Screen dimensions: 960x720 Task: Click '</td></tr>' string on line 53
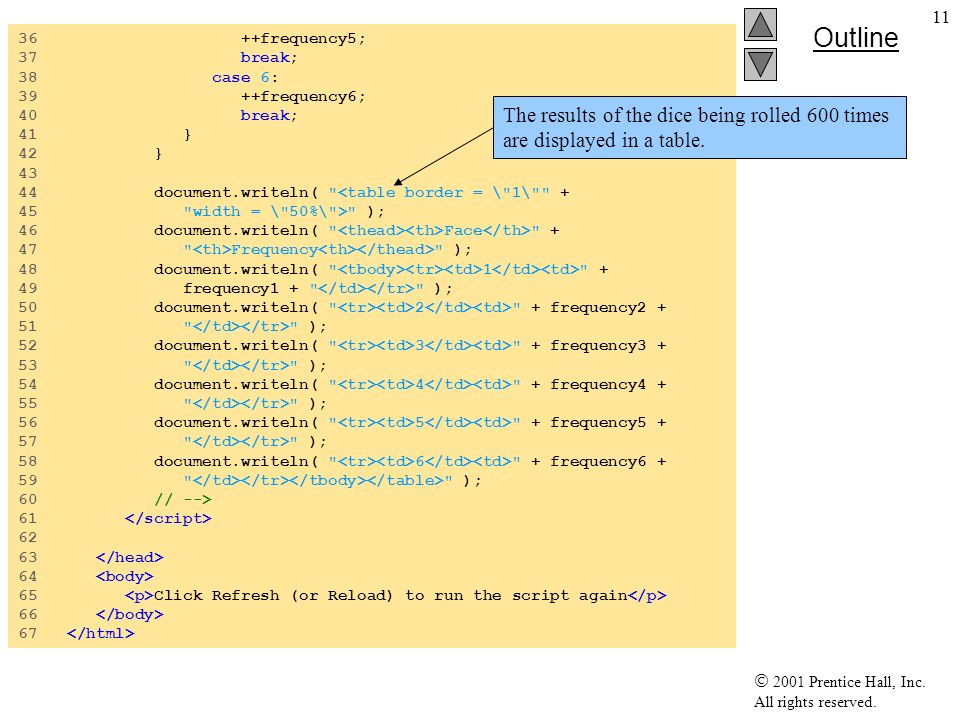point(241,365)
